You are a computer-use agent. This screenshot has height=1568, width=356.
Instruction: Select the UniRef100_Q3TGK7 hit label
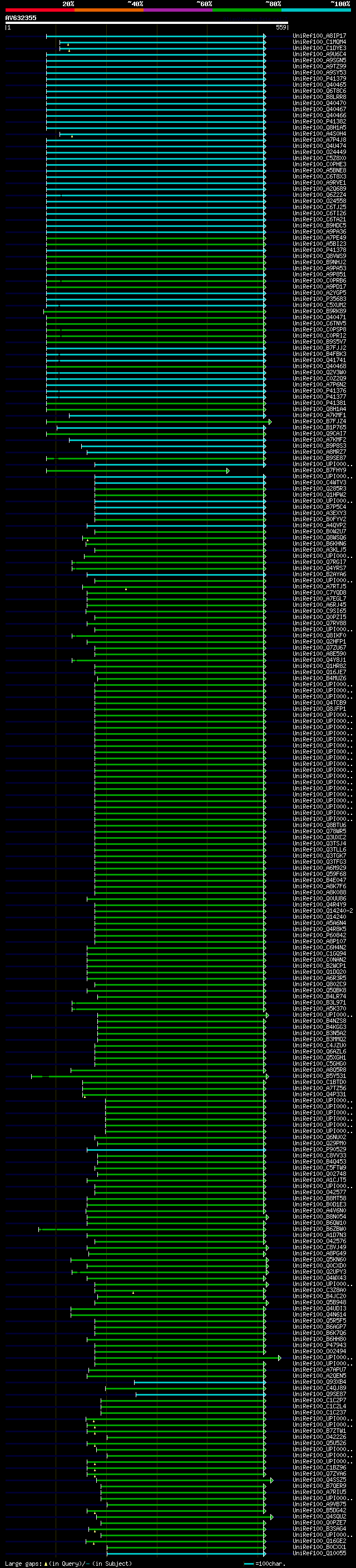(x=319, y=856)
